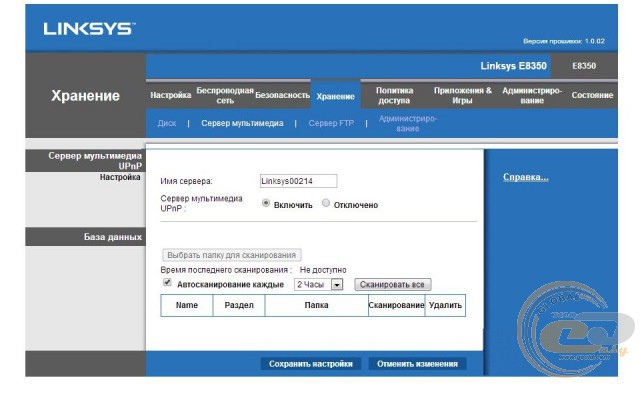
Task: Click the Имя сервера input field
Action: tap(298, 181)
